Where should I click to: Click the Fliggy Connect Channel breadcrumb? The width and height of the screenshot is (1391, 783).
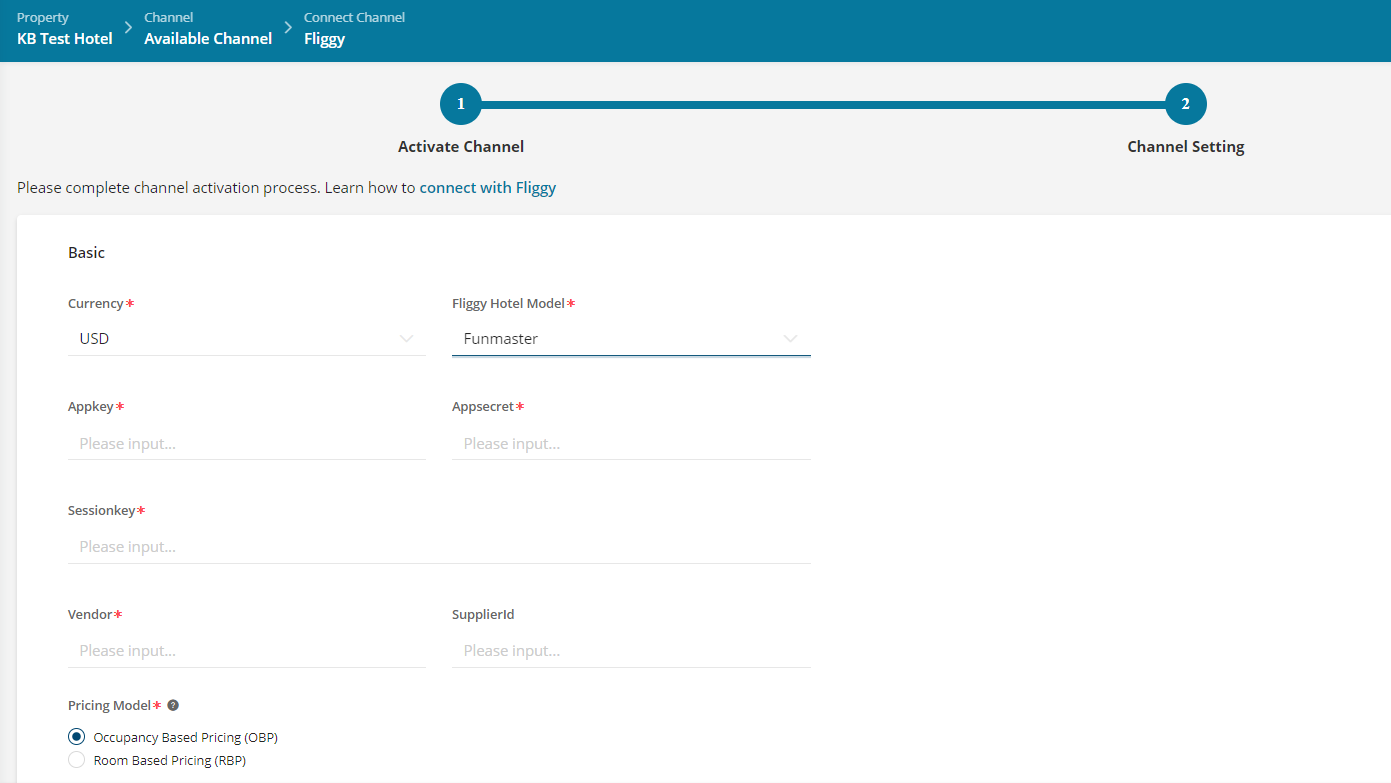(x=324, y=39)
